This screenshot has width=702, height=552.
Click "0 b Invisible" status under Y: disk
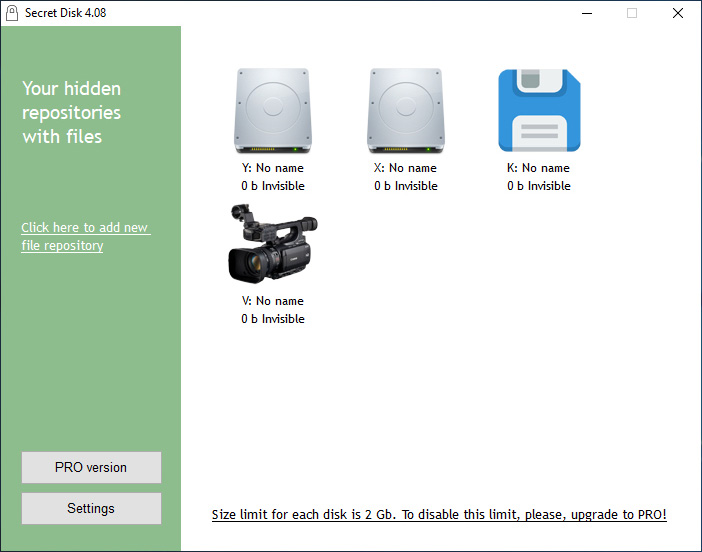pos(272,186)
